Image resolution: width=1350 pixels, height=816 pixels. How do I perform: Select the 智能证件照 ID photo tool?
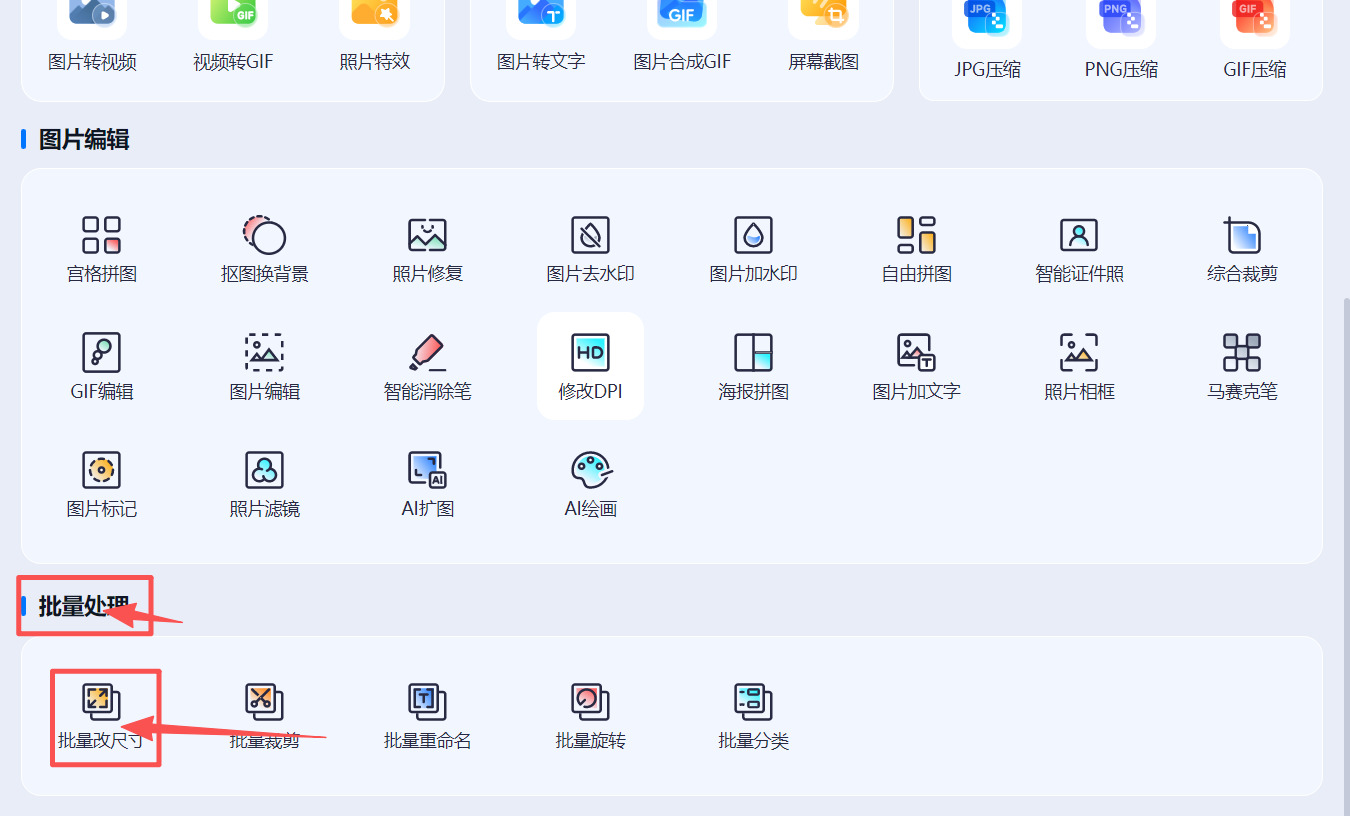1079,250
